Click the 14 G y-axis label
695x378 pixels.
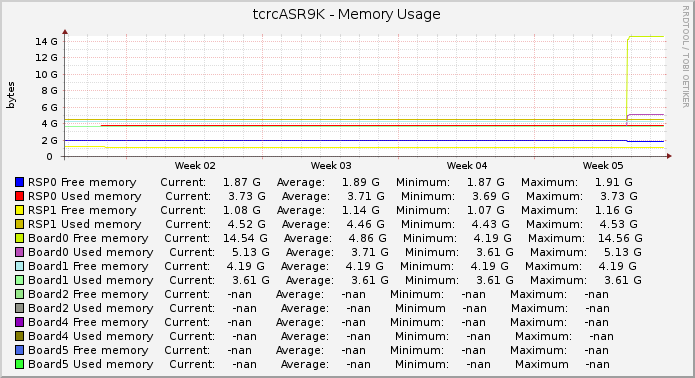[47, 42]
